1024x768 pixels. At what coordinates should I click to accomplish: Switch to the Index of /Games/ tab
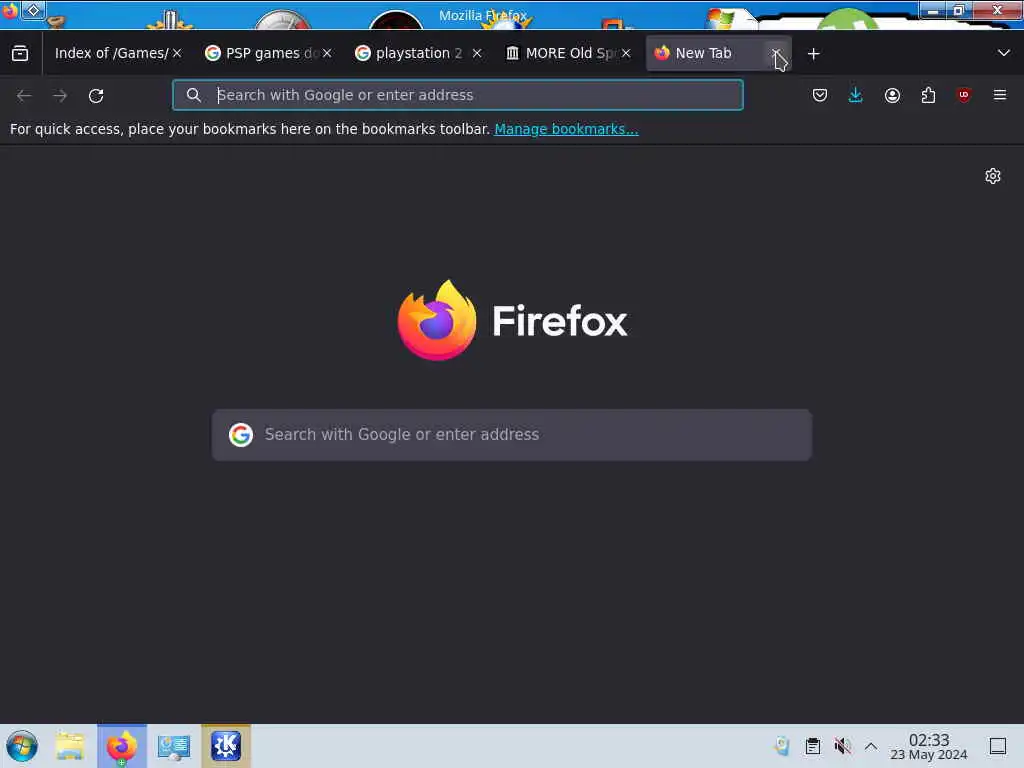click(x=111, y=54)
